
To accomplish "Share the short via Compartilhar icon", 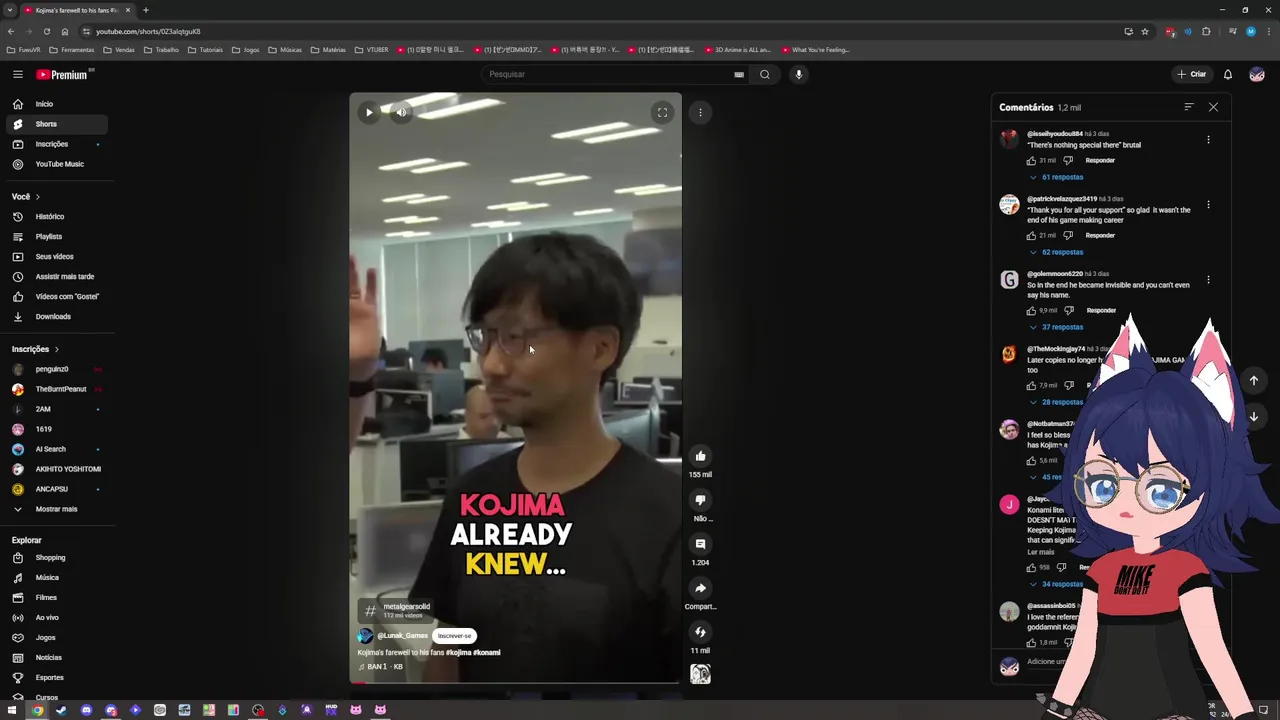I will [x=700, y=588].
